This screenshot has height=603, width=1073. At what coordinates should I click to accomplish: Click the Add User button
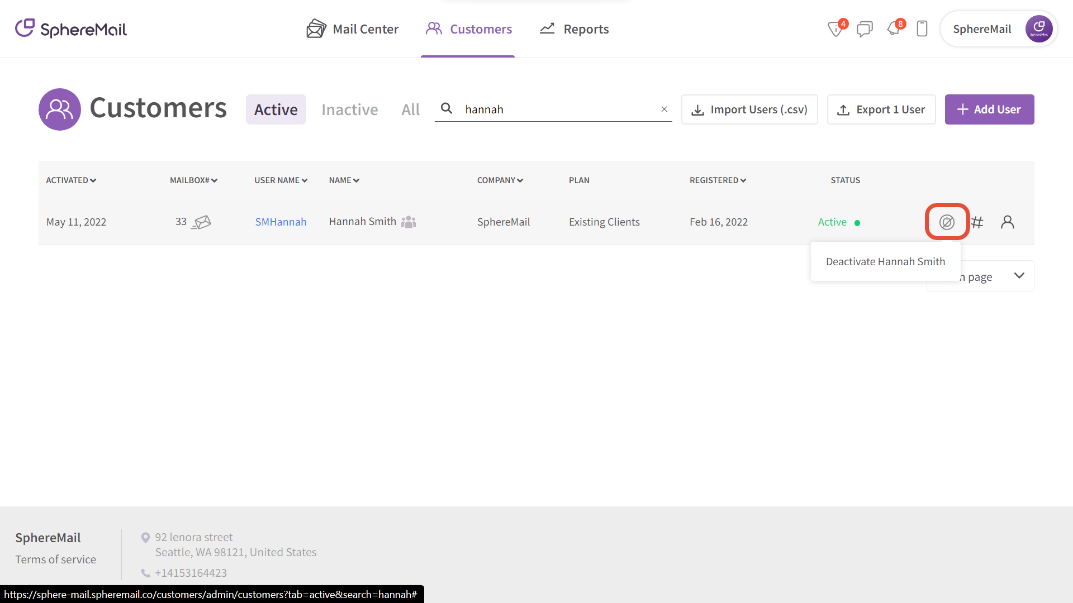990,110
